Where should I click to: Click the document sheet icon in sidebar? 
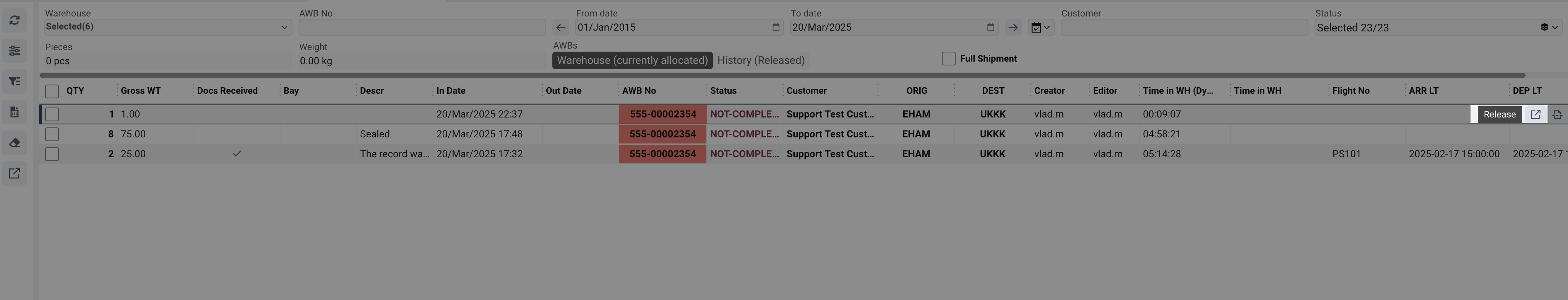pyautogui.click(x=15, y=112)
